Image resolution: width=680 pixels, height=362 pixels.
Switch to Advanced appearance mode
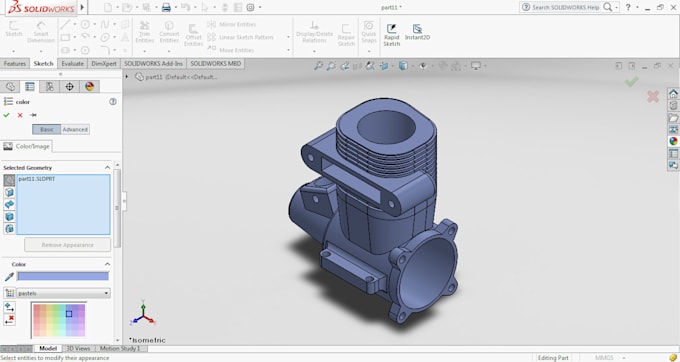pos(75,129)
